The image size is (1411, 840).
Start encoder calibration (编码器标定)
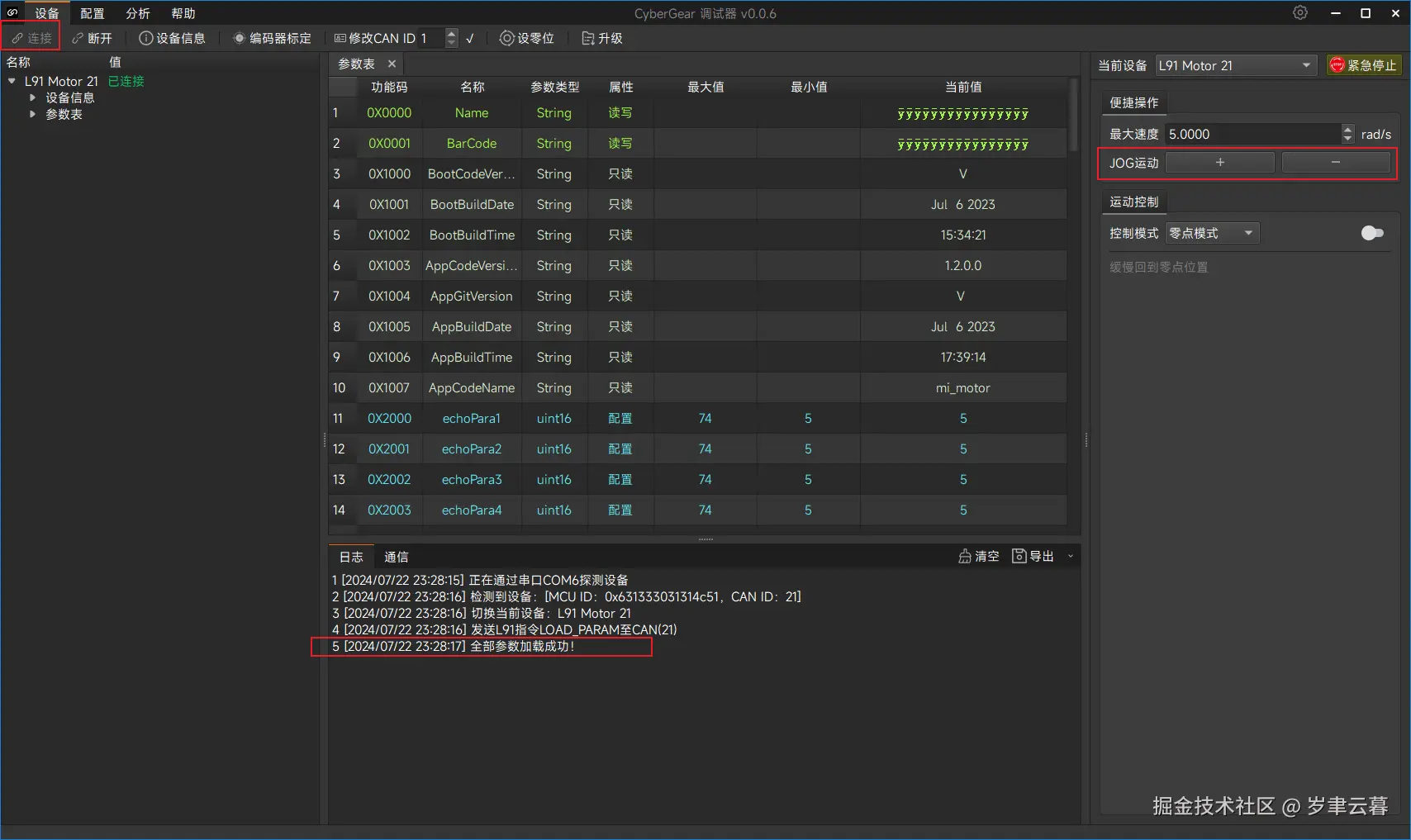(x=272, y=38)
